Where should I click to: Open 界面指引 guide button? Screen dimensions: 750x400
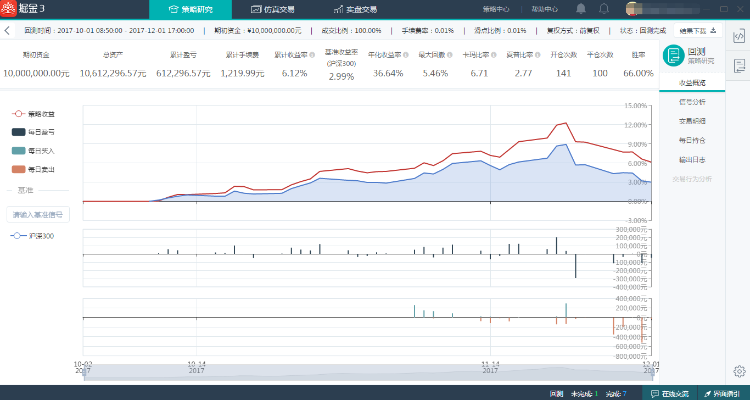(x=722, y=393)
